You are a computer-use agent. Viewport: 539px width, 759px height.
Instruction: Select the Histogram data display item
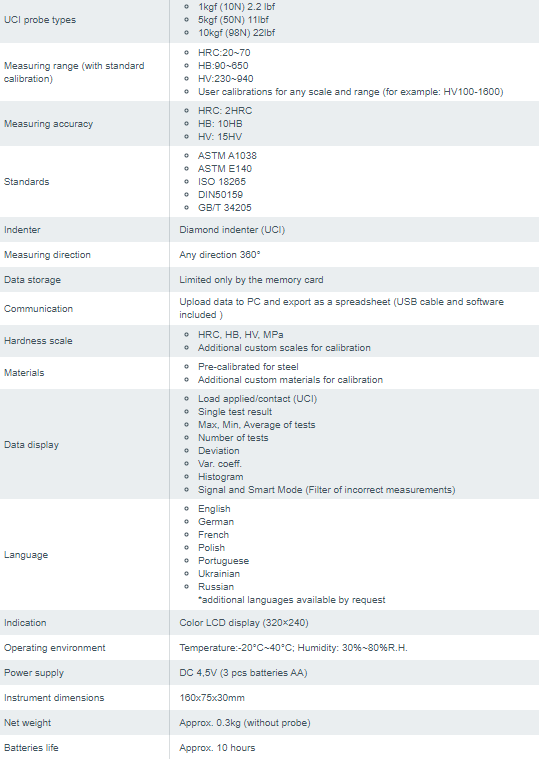click(221, 477)
